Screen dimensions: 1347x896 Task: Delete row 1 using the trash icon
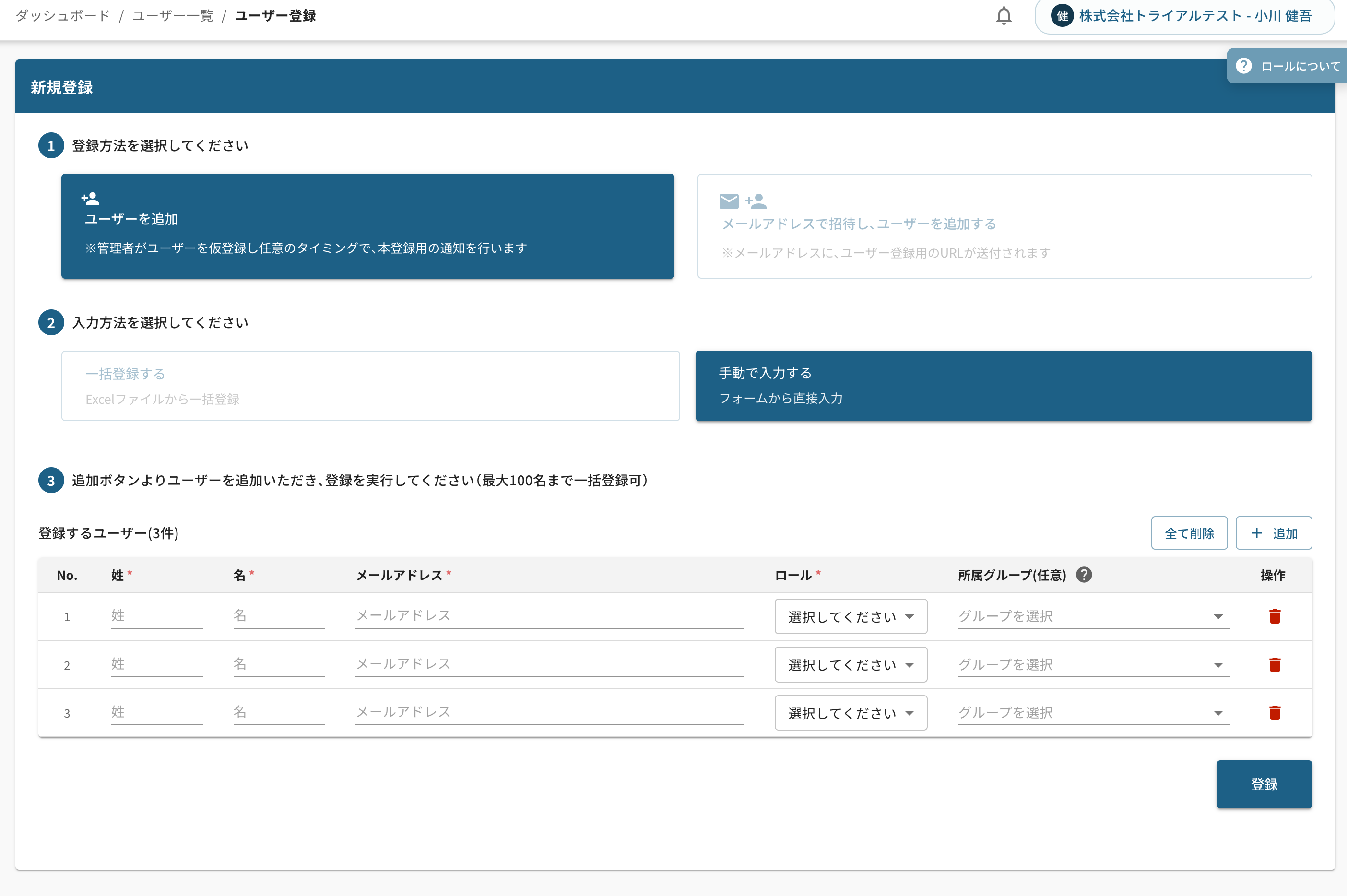tap(1275, 616)
